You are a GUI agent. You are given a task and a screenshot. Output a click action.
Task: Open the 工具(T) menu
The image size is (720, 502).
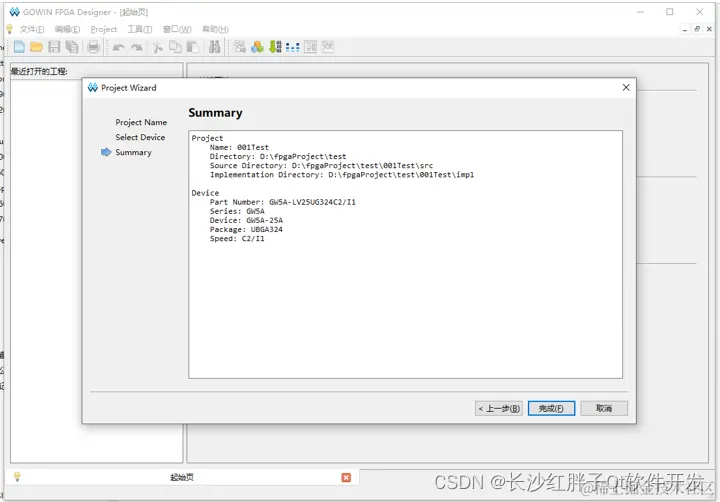[140, 29]
